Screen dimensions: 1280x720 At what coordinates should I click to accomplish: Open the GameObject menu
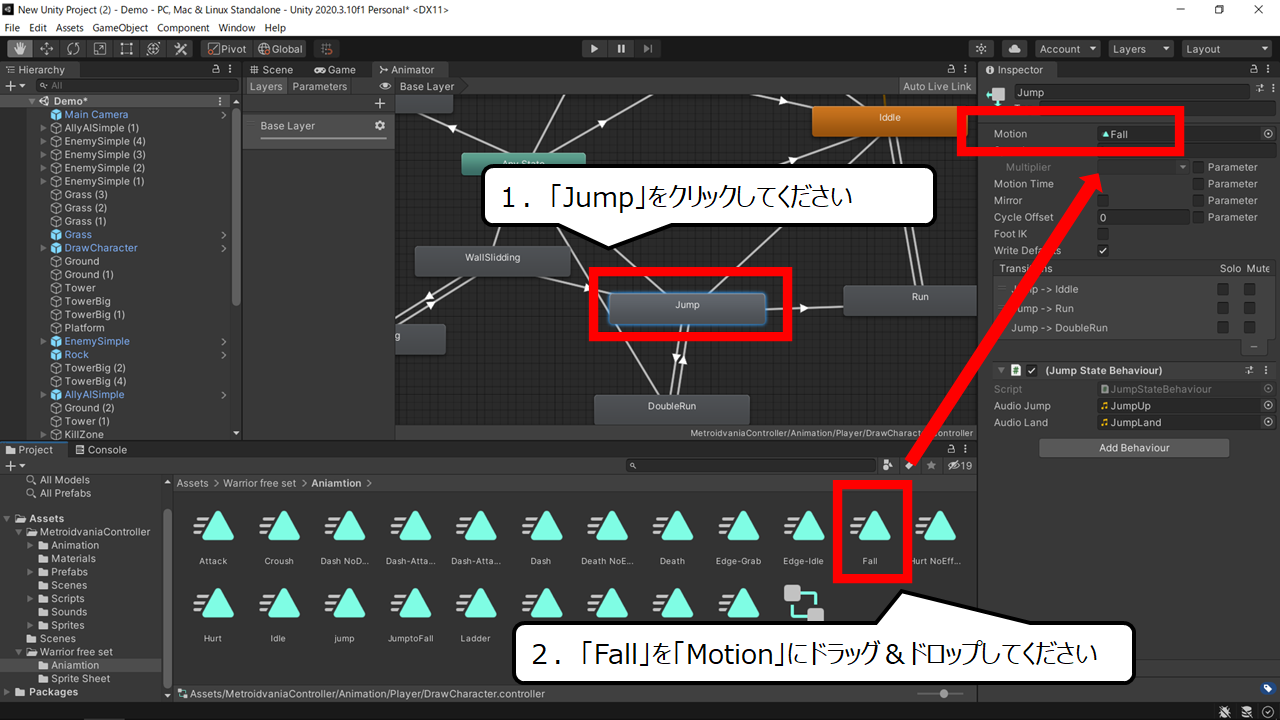(120, 28)
